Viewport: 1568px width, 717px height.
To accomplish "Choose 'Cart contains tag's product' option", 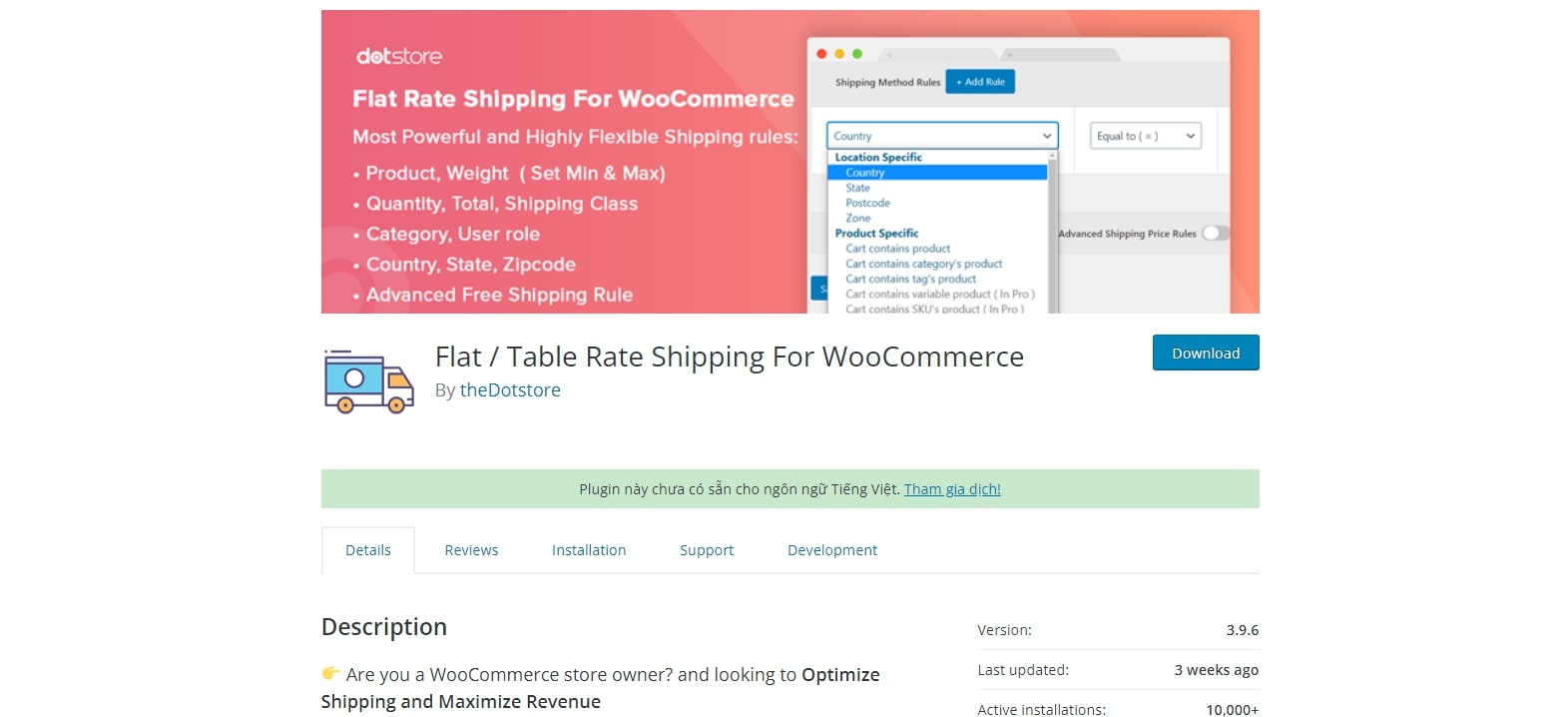I will click(911, 279).
